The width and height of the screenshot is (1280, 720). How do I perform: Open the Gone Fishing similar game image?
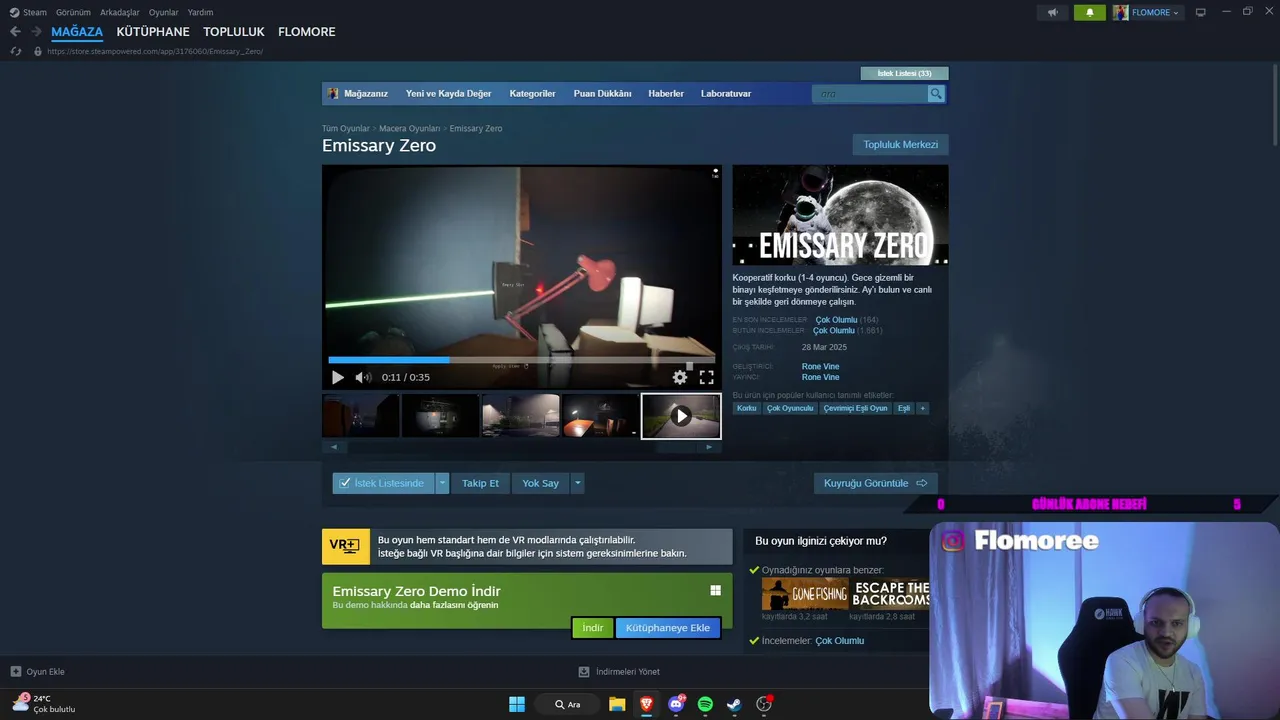(805, 593)
